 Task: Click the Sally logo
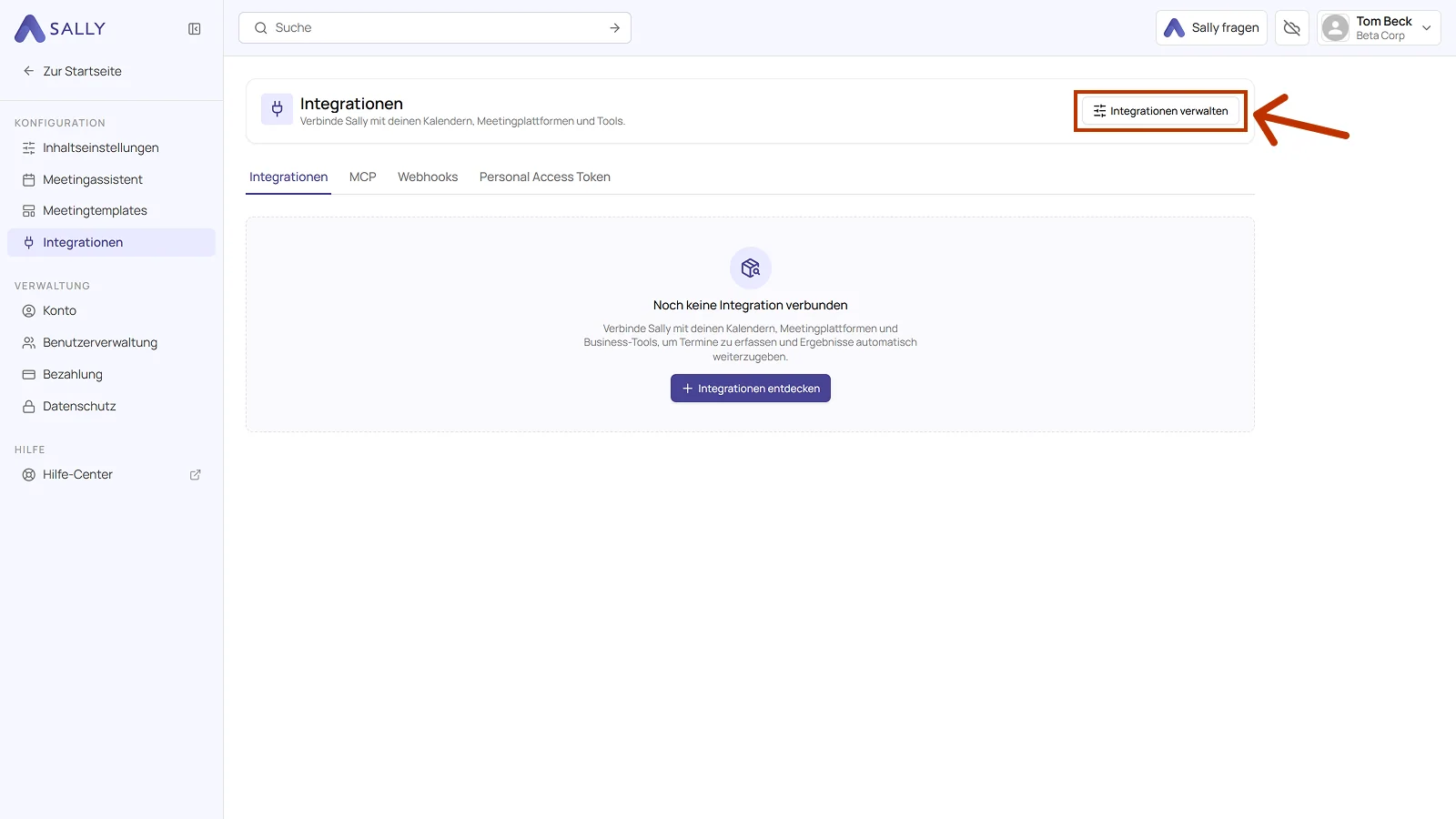pyautogui.click(x=60, y=28)
